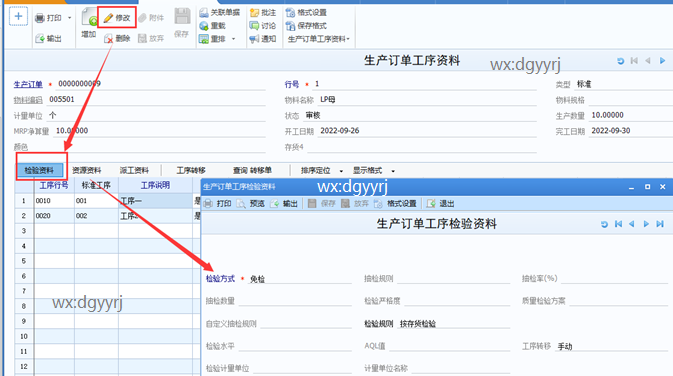This screenshot has height=376, width=673.
Task: Click the Add (增加) toolbar button
Action: [89, 24]
